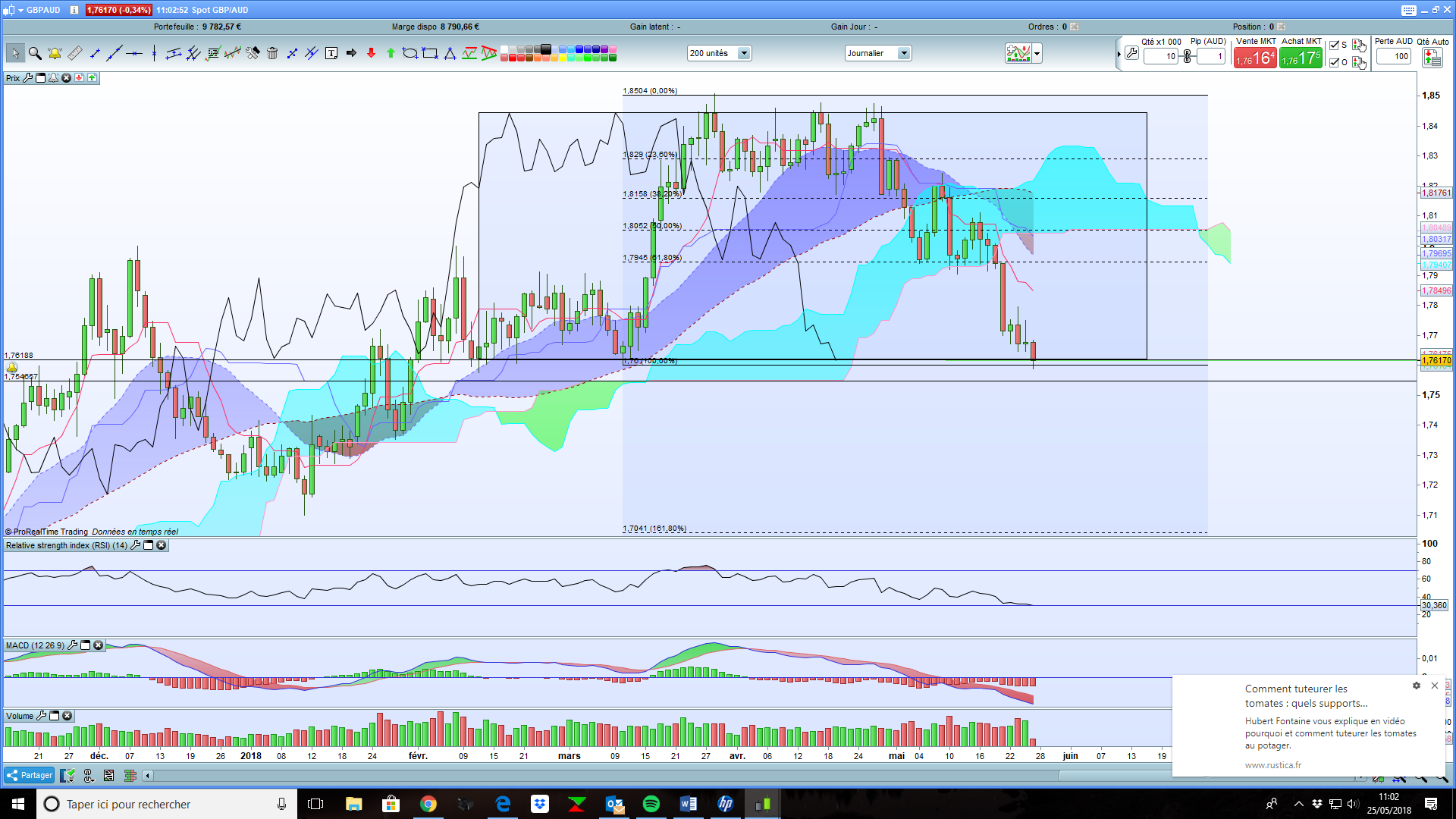Open the Journalier timeframe dropdown
Screen dimensions: 1456x819
[x=903, y=53]
